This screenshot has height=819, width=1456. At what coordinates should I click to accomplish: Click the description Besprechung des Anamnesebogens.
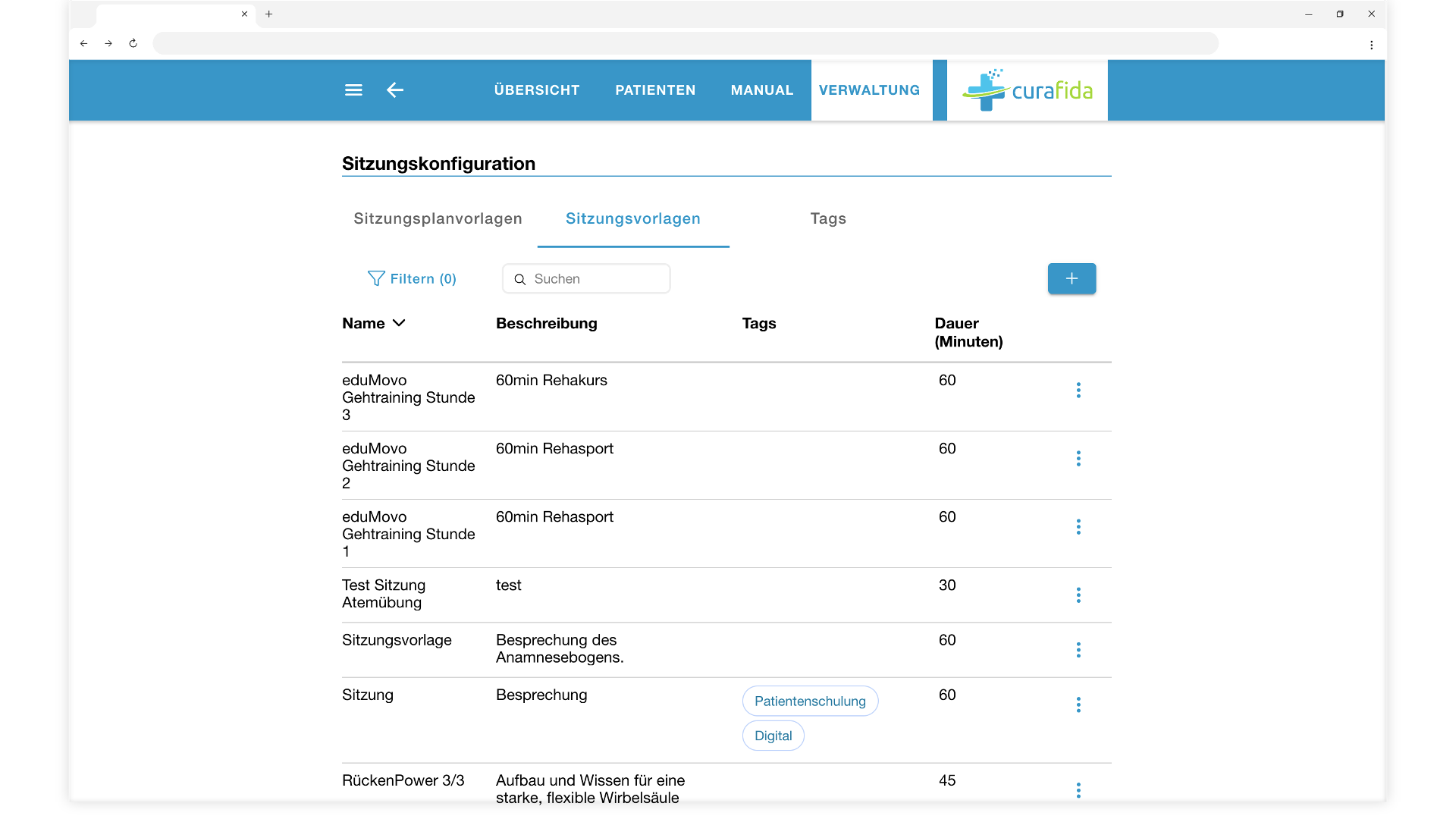(x=560, y=648)
